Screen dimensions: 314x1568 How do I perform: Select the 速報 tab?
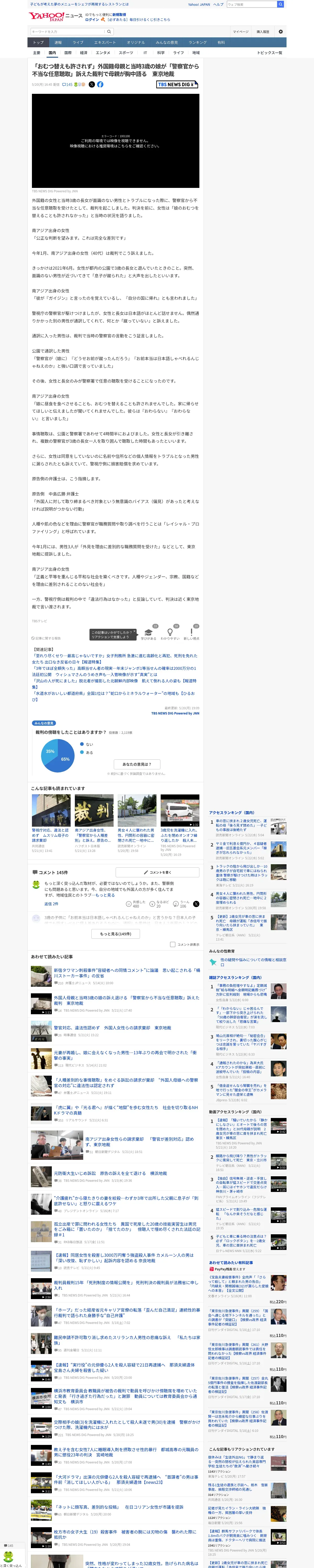pyautogui.click(x=58, y=43)
